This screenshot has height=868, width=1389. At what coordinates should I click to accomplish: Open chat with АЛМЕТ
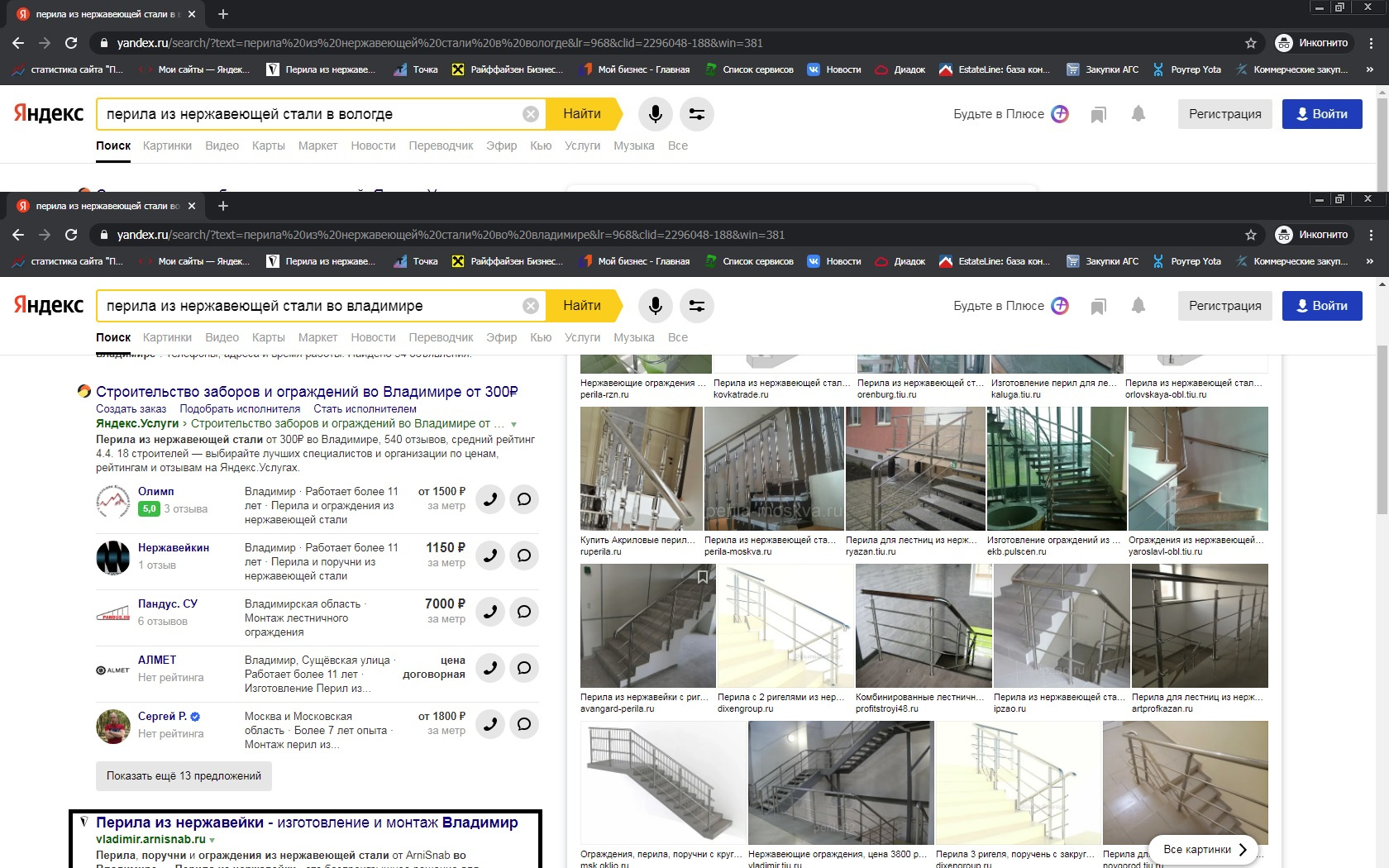(524, 667)
